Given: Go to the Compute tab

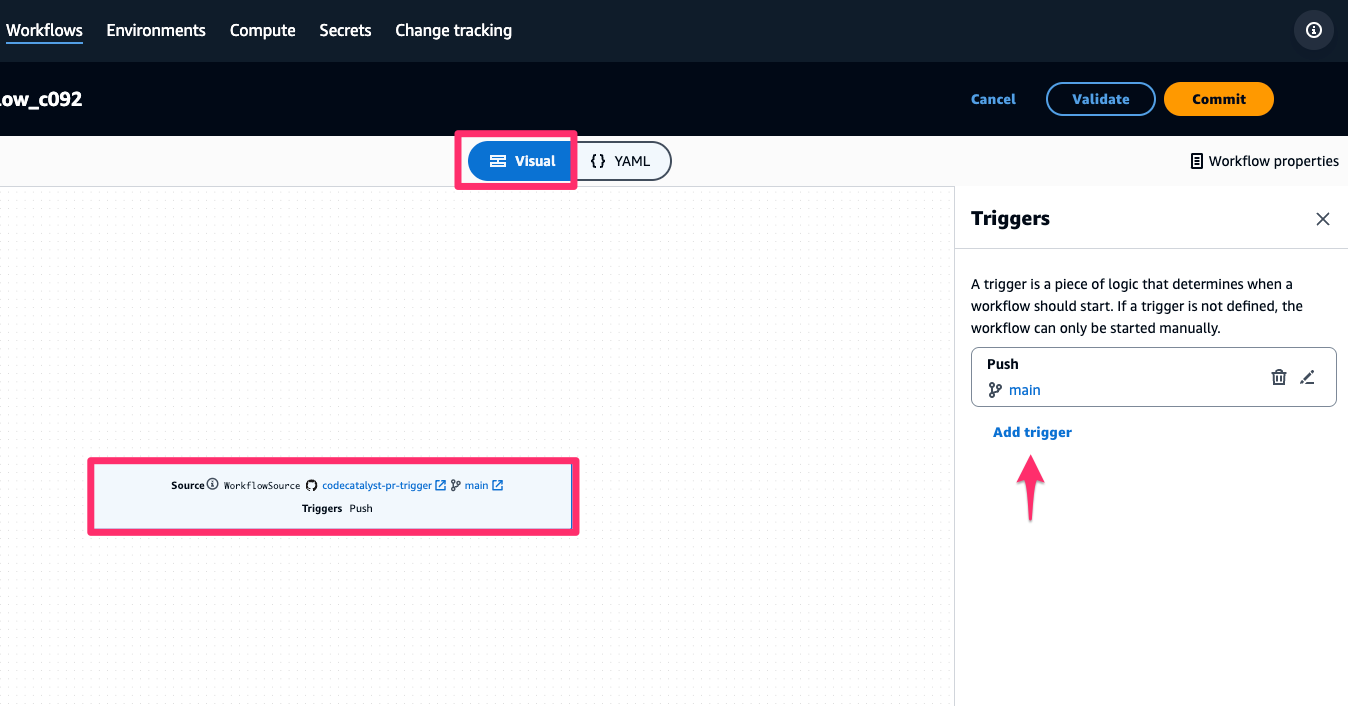Looking at the screenshot, I should [262, 30].
